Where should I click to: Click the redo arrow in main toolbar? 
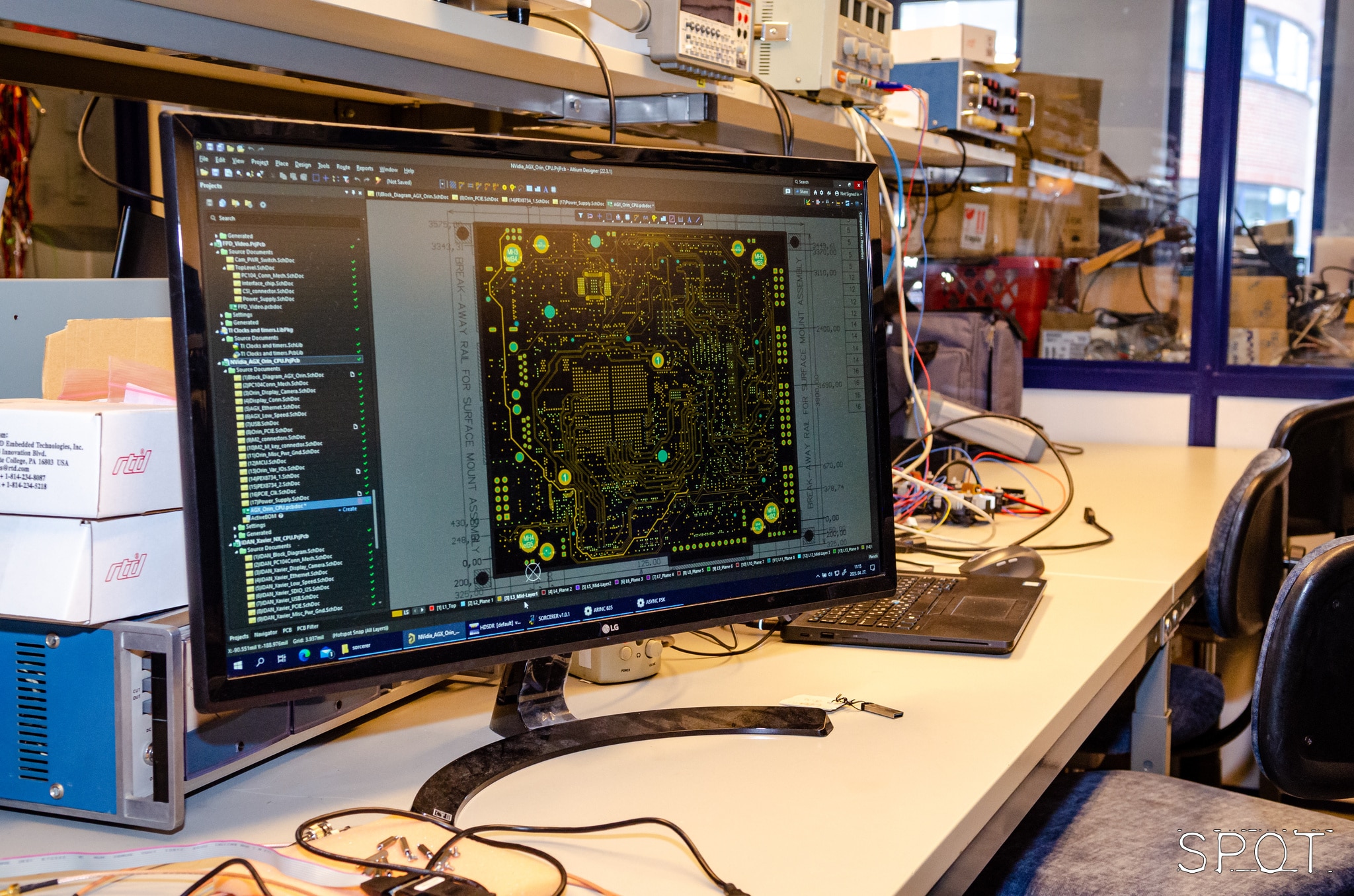366,180
